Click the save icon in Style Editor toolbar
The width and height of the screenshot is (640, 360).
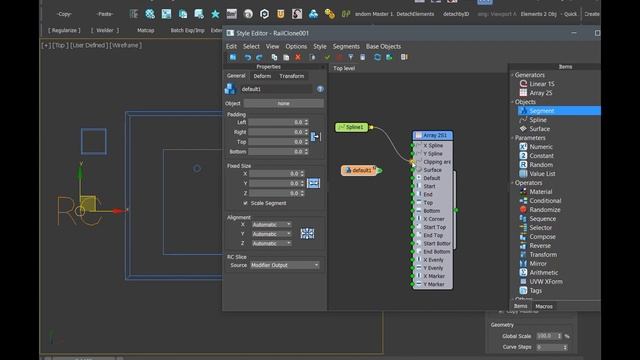pos(233,57)
